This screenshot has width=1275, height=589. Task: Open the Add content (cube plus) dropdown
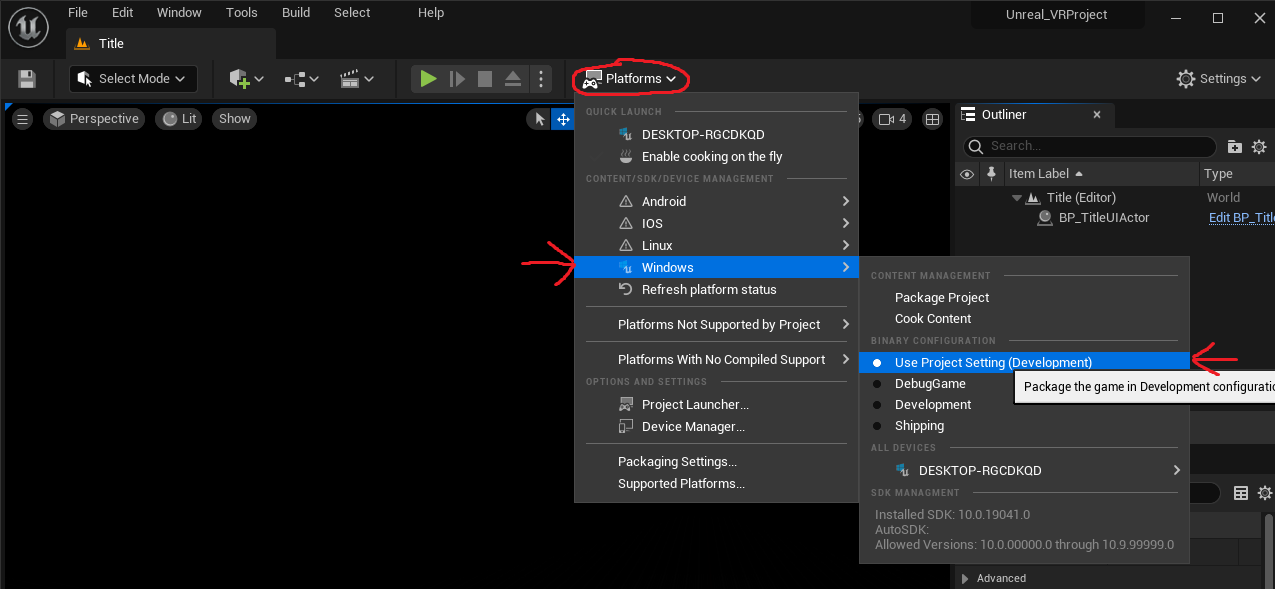246,79
